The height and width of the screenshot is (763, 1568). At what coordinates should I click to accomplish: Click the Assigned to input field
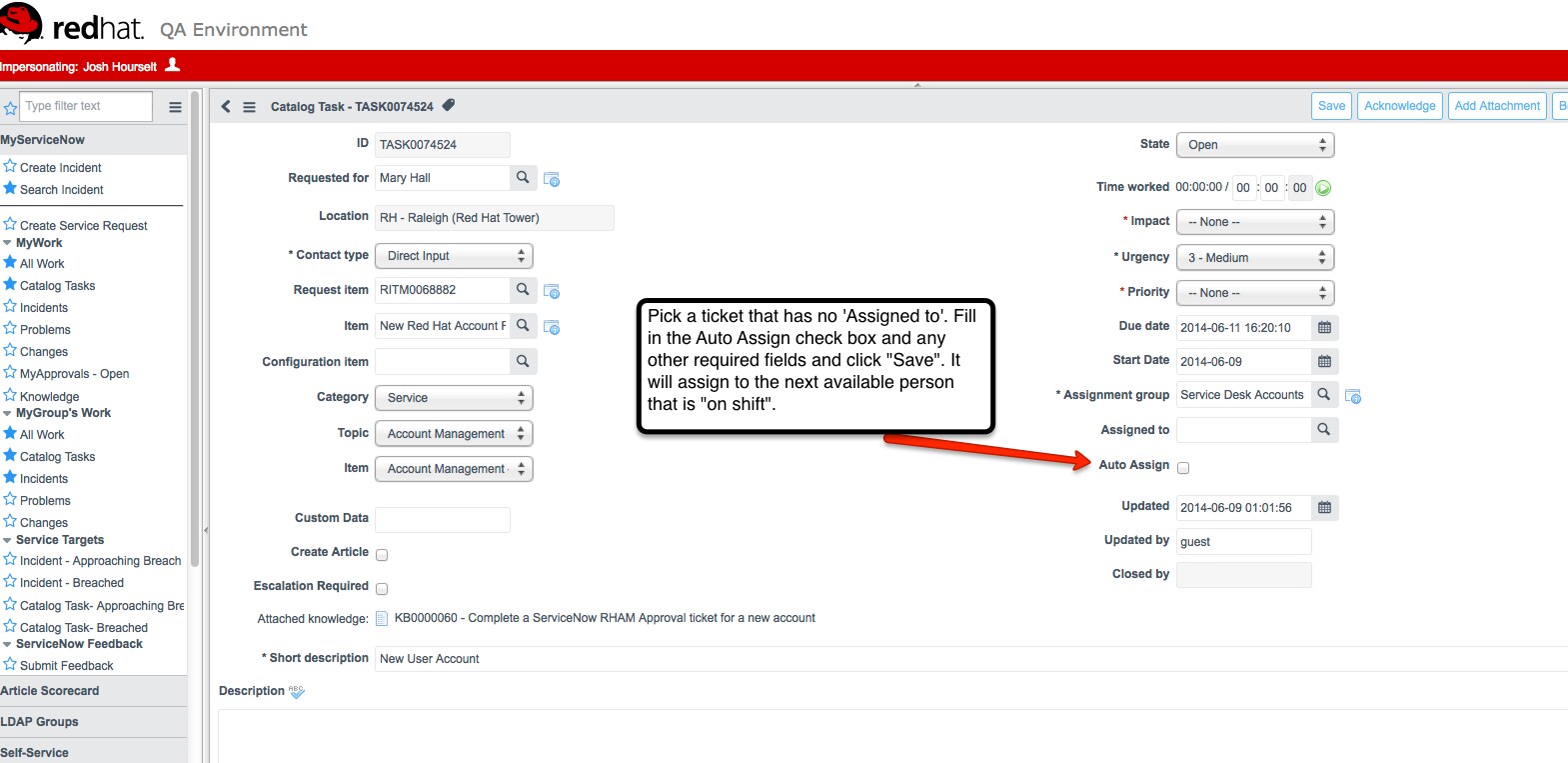coord(1244,430)
